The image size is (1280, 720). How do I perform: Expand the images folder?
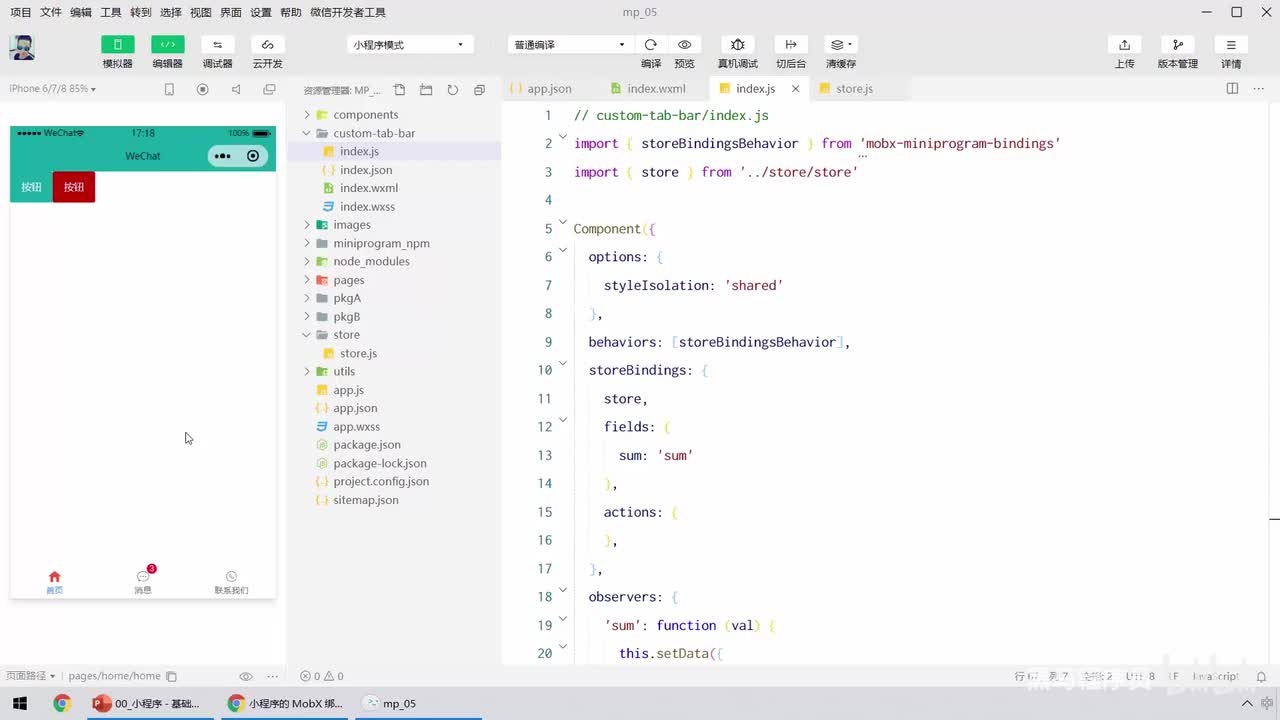pos(307,225)
